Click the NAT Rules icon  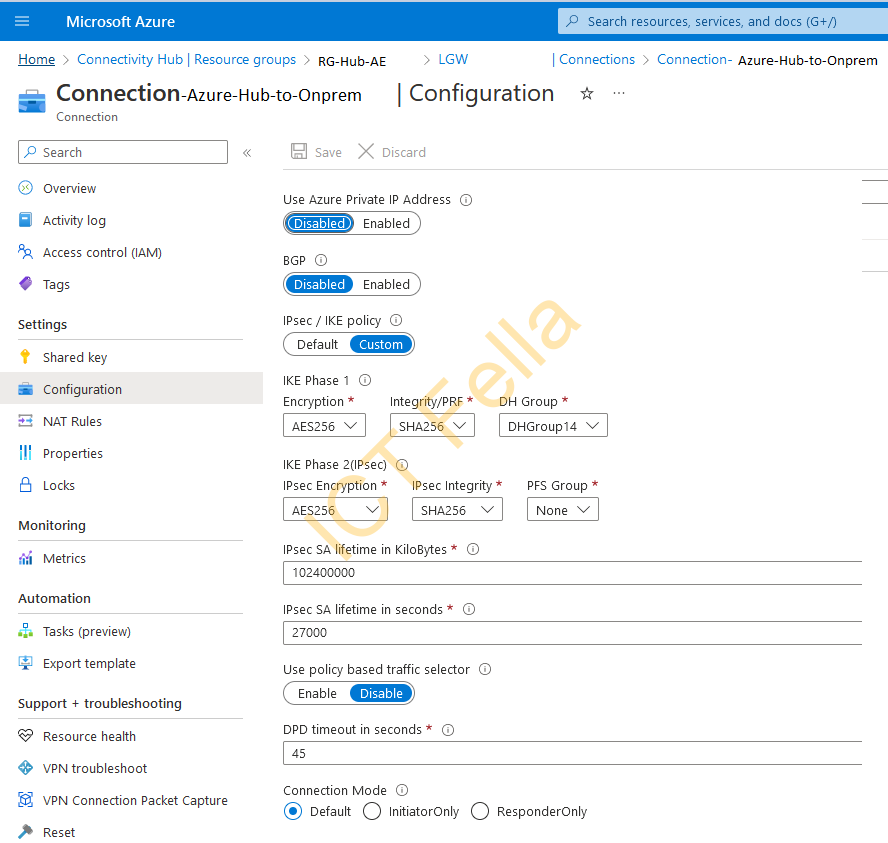25,421
